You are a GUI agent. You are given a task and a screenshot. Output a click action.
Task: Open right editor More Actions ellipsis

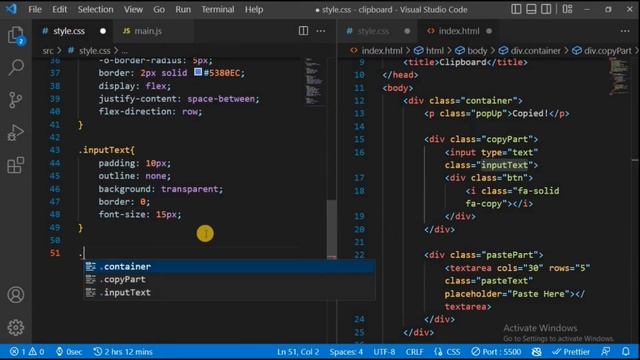pyautogui.click(x=625, y=31)
